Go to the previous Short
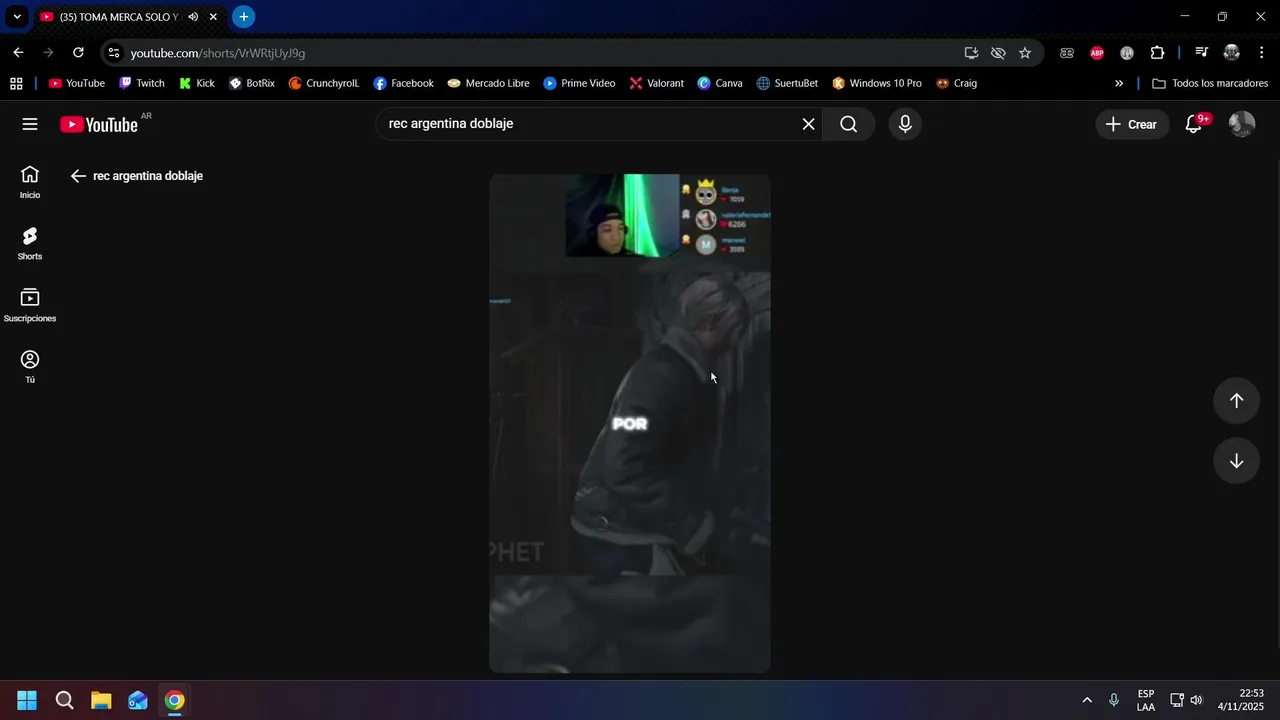The height and width of the screenshot is (720, 1280). coord(1236,400)
